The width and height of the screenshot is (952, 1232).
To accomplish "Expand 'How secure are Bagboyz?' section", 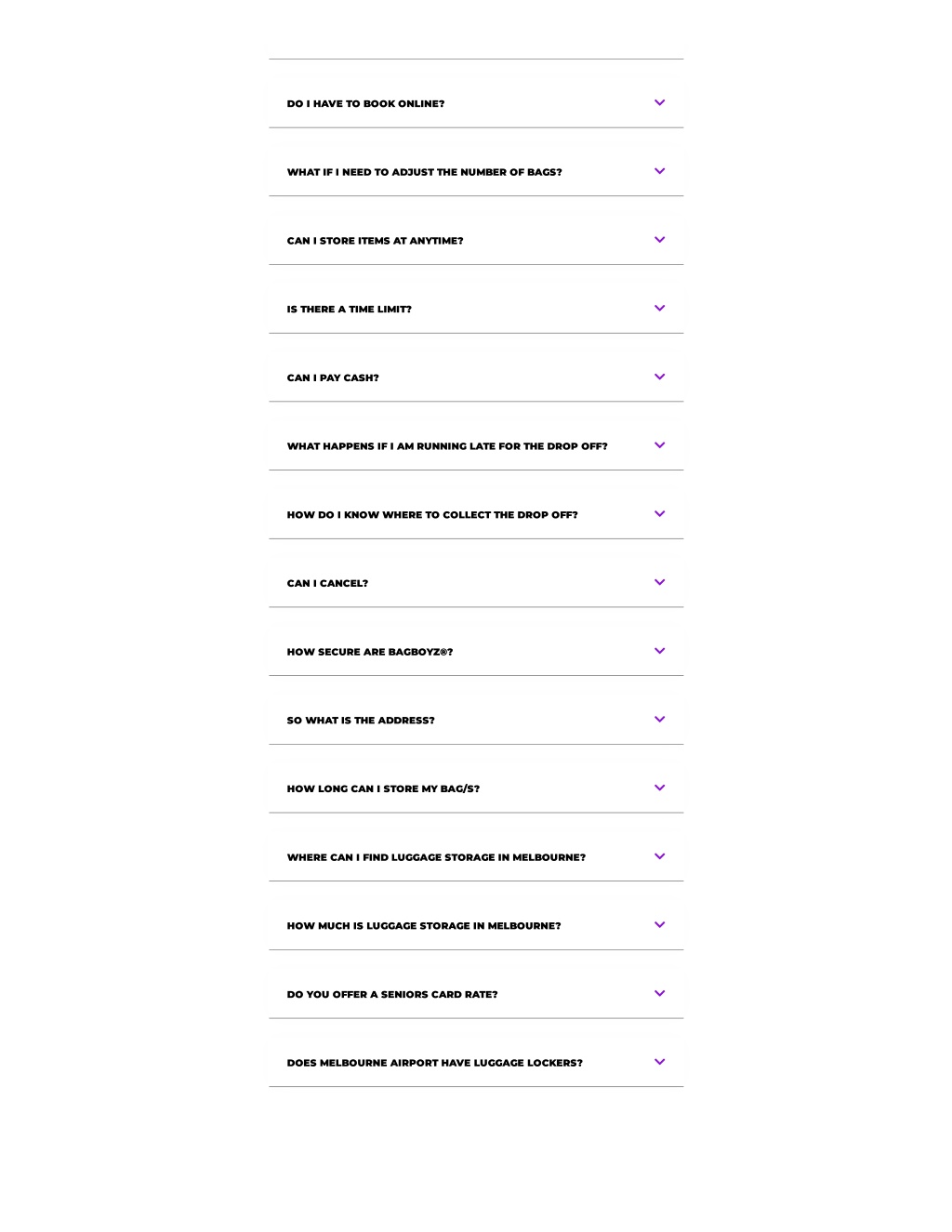I will click(x=476, y=652).
